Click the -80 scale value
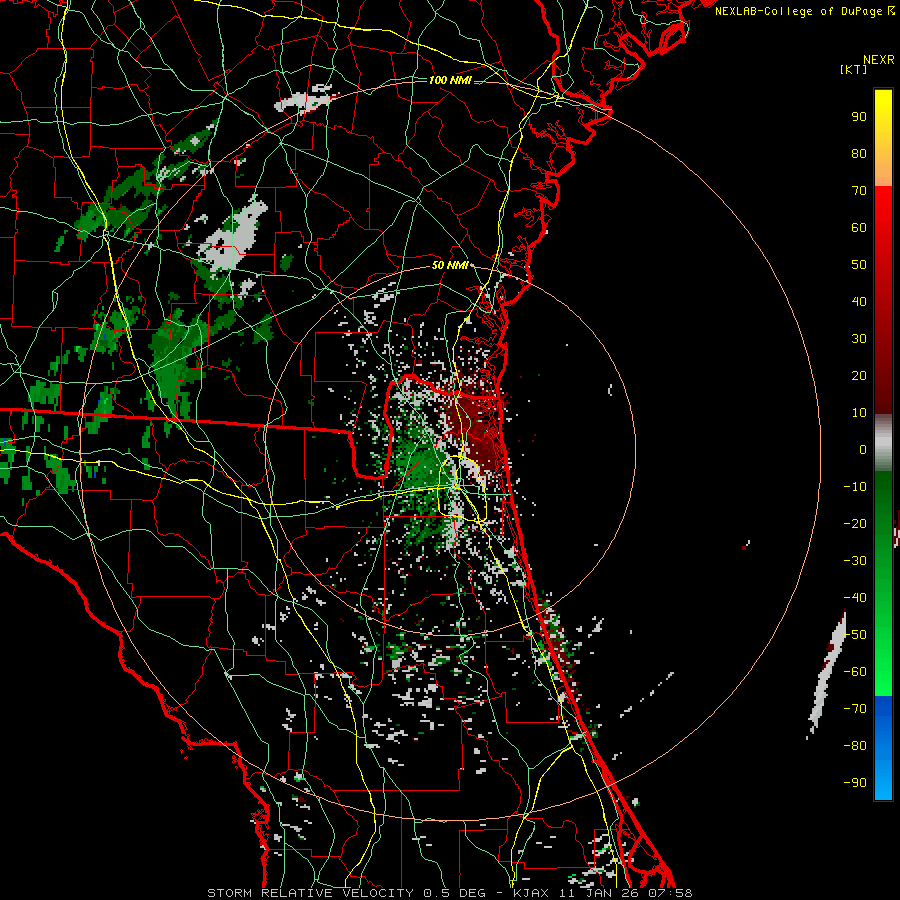 855,746
